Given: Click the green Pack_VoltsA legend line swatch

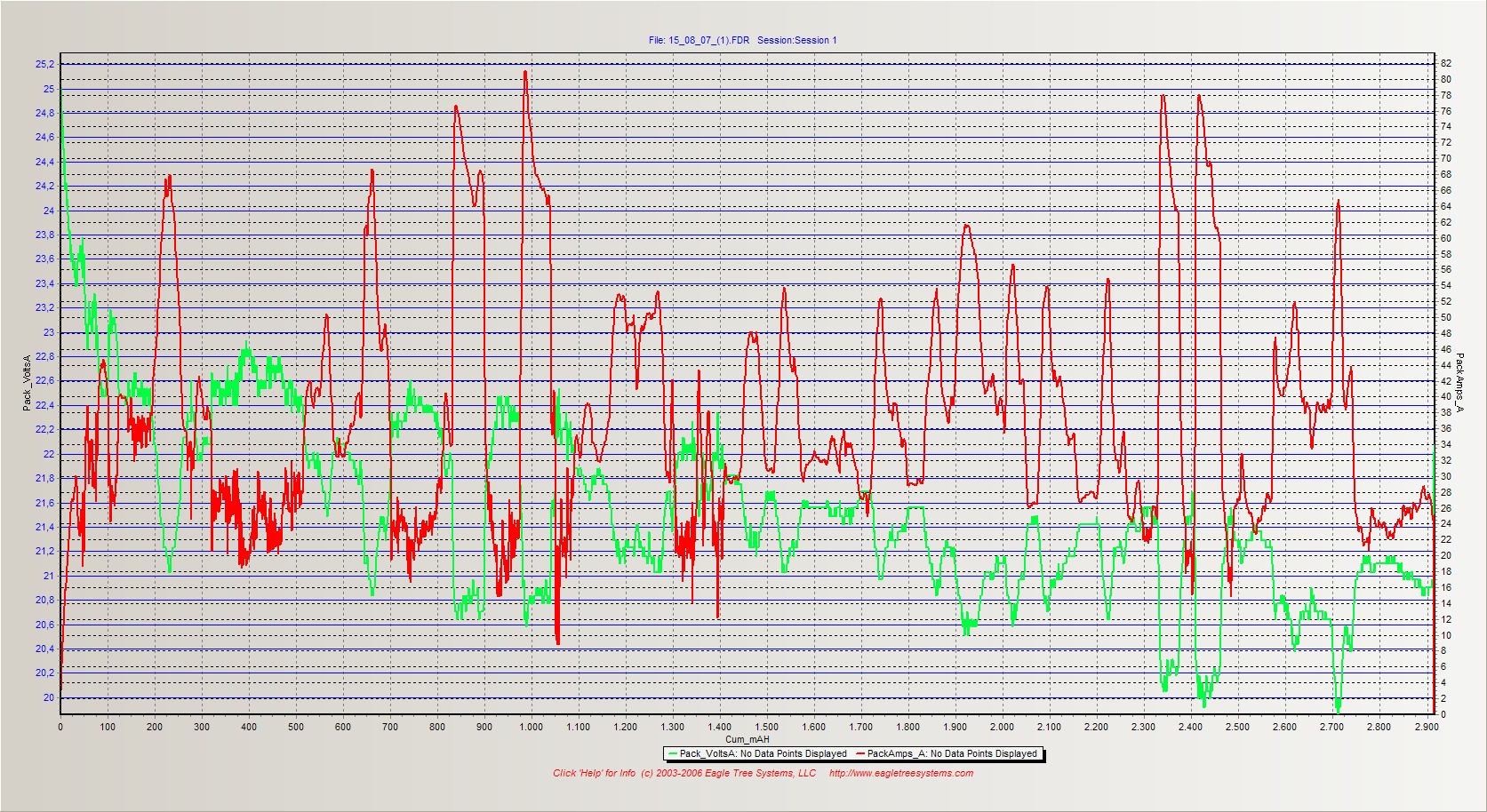Looking at the screenshot, I should pyautogui.click(x=673, y=753).
